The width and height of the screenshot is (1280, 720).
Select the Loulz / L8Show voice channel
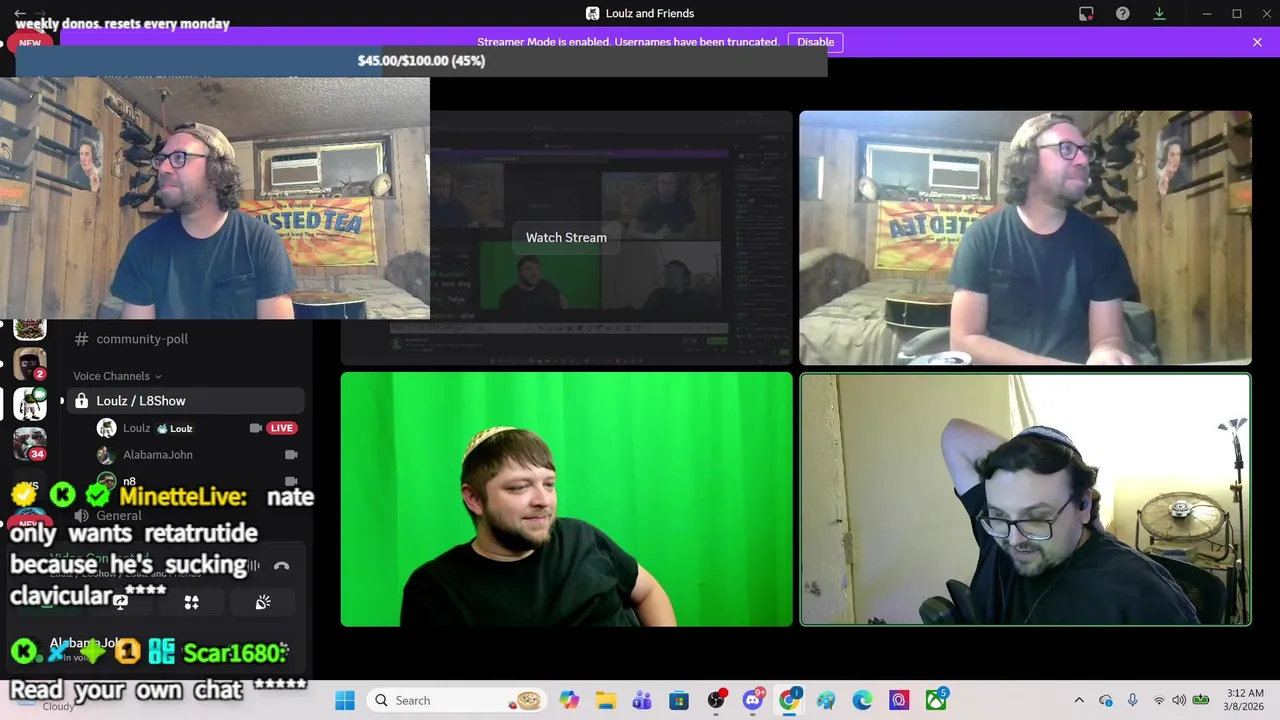186,401
